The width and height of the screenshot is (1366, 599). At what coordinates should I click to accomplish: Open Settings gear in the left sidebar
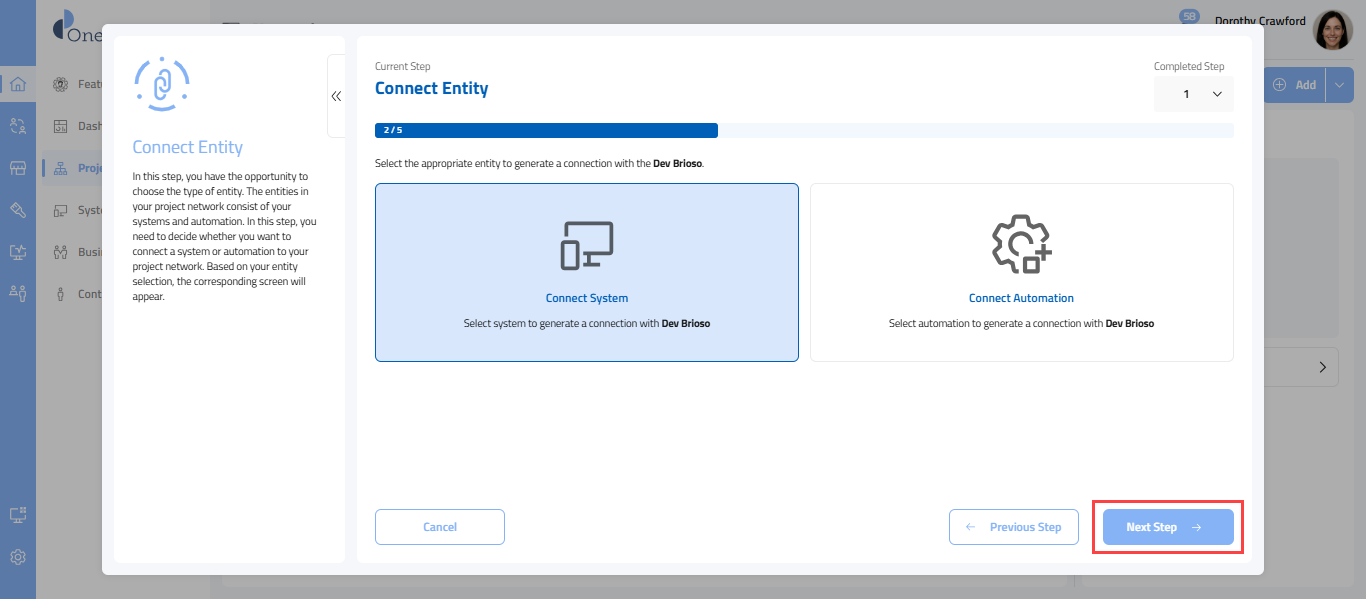click(x=17, y=557)
